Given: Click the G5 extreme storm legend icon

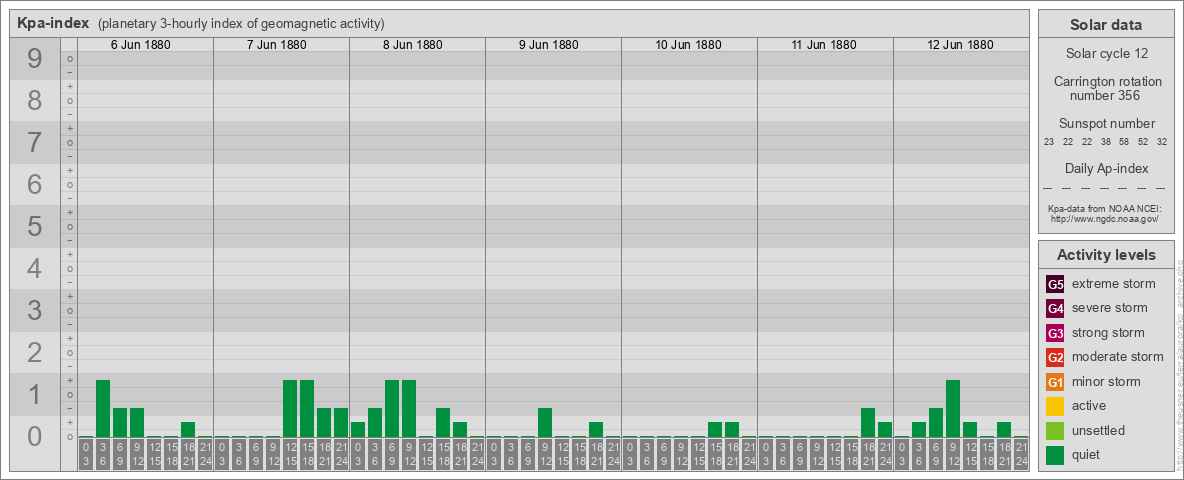Looking at the screenshot, I should 1055,285.
